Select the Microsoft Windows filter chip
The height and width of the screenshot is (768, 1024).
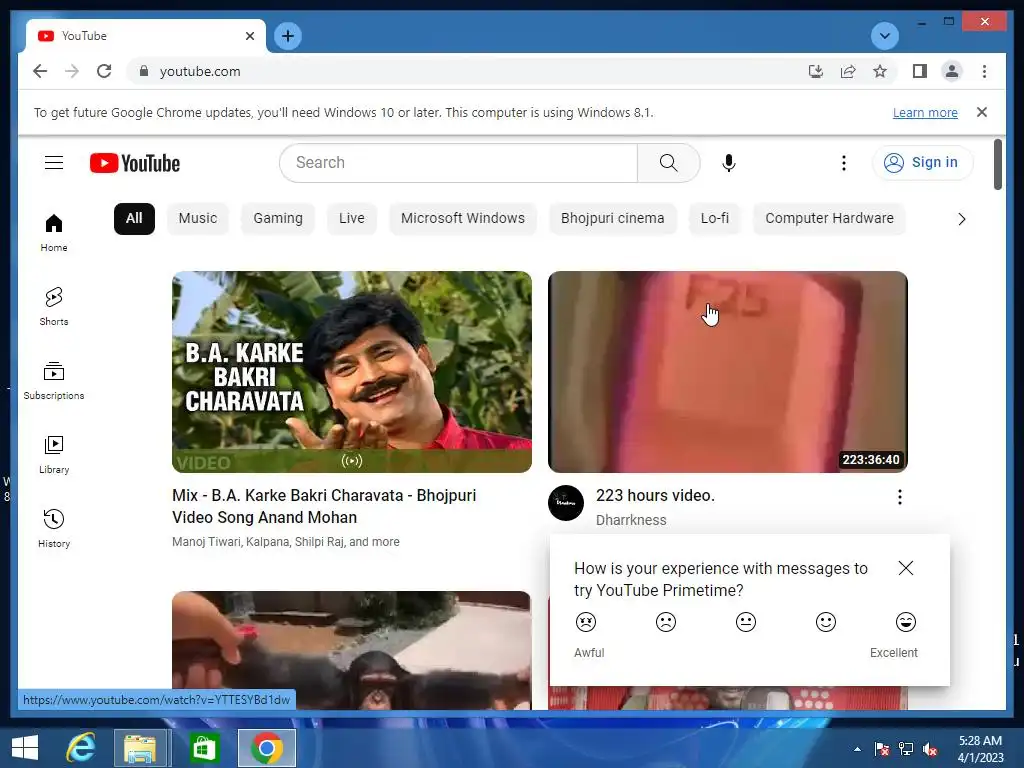(x=462, y=218)
